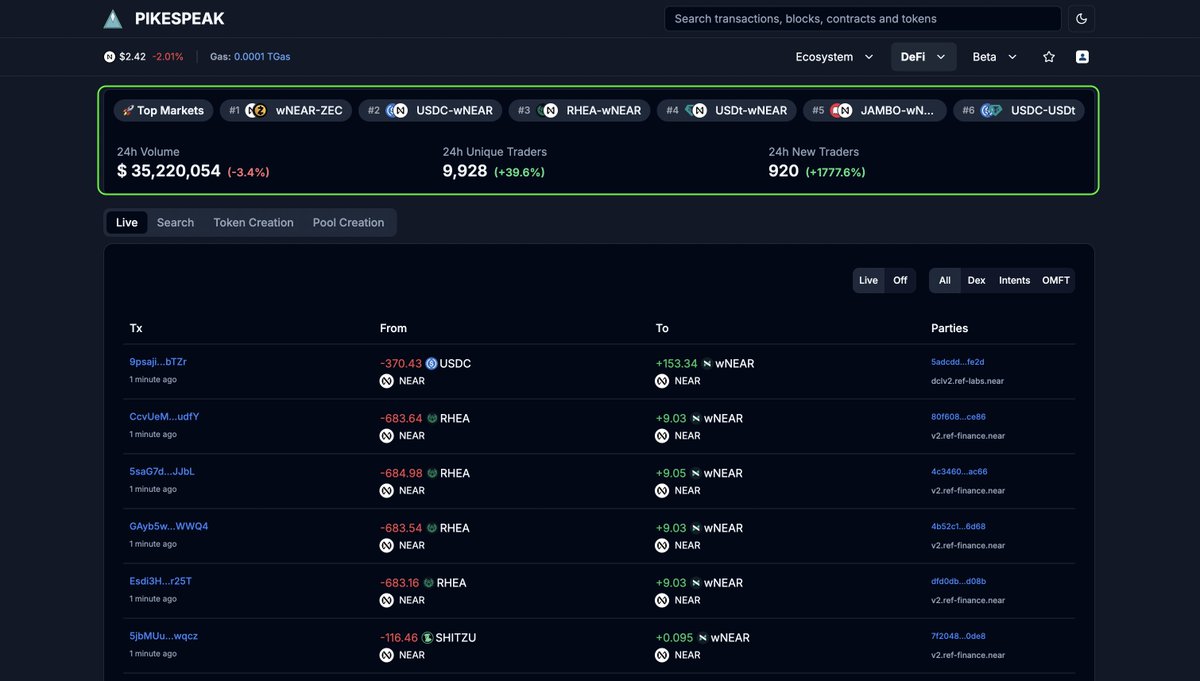This screenshot has height=681, width=1200.
Task: Click the NEAR price coin icon
Action: (x=110, y=57)
